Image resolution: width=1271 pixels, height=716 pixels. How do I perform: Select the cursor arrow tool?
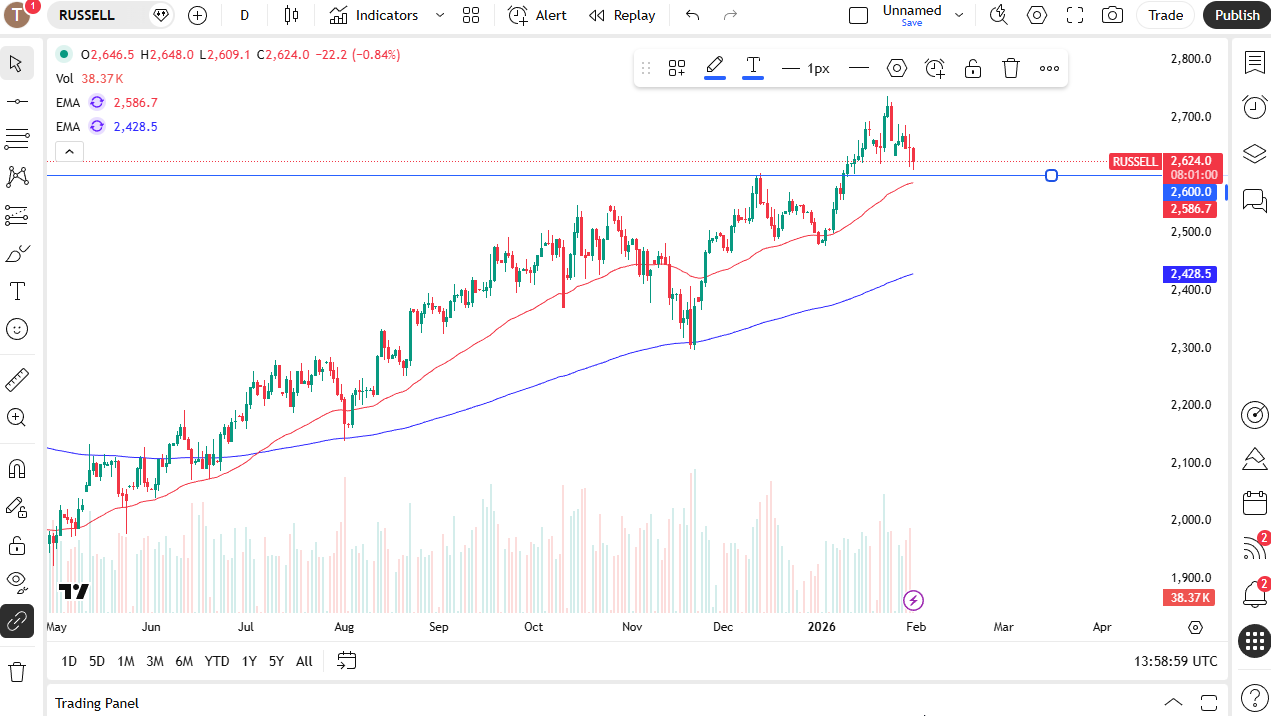click(x=17, y=64)
